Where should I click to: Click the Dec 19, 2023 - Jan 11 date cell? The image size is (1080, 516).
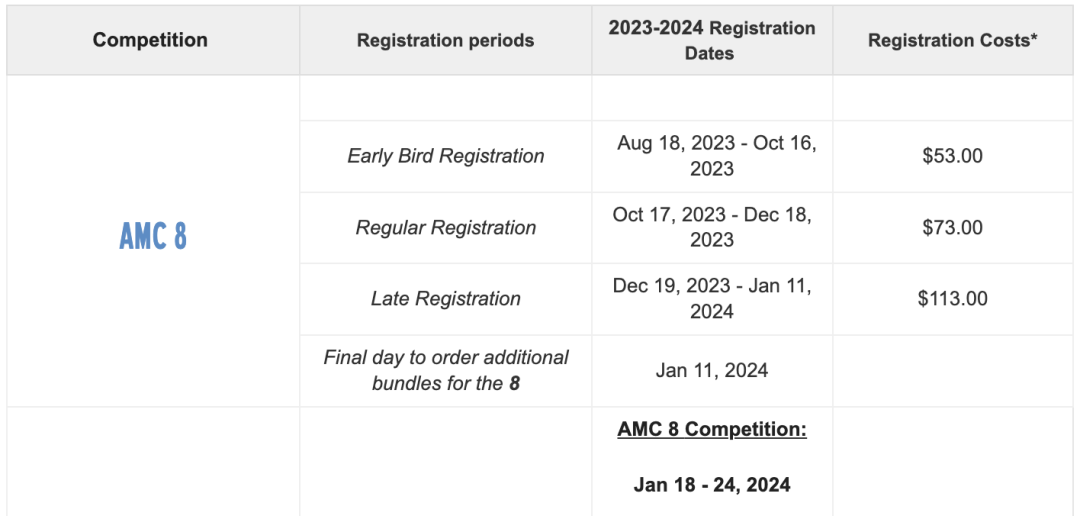pos(712,299)
